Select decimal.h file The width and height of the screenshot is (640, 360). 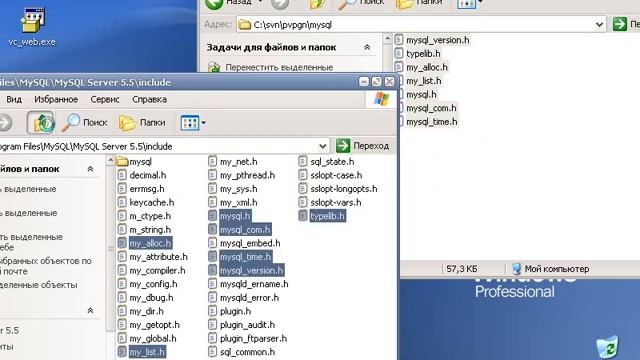tap(142, 175)
